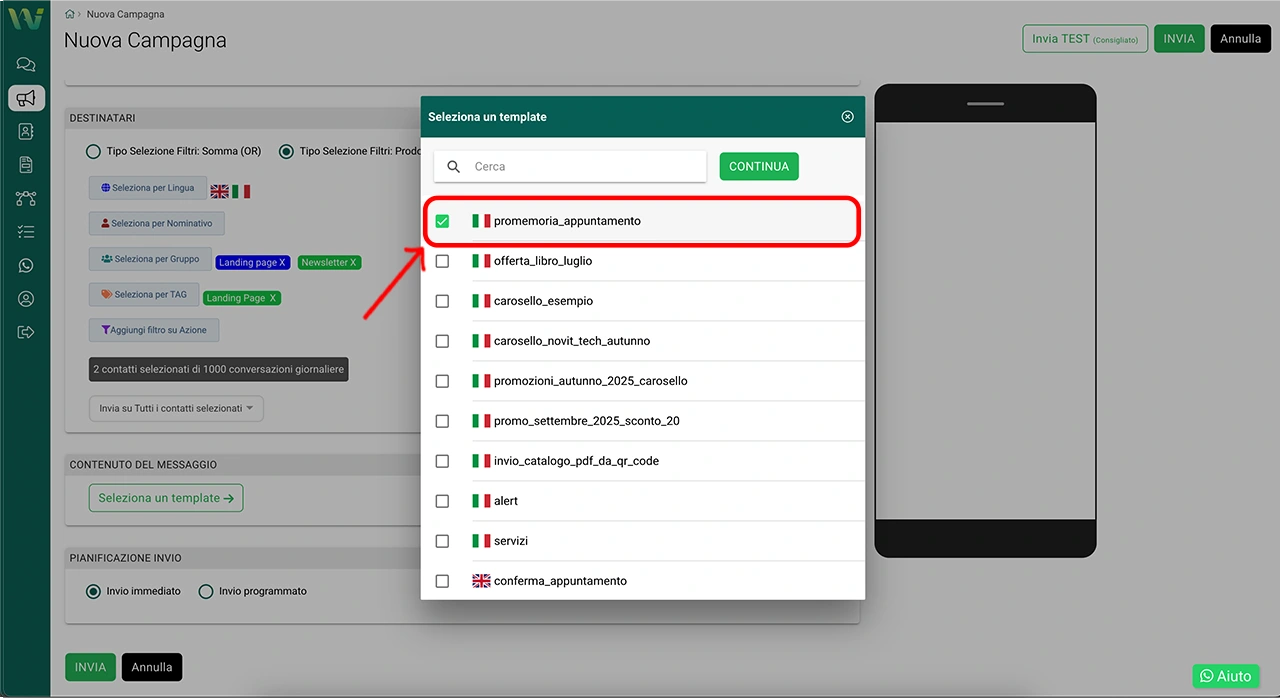
Task: Click the promo_settembre_2025_sconto_20 template name
Action: pyautogui.click(x=587, y=421)
